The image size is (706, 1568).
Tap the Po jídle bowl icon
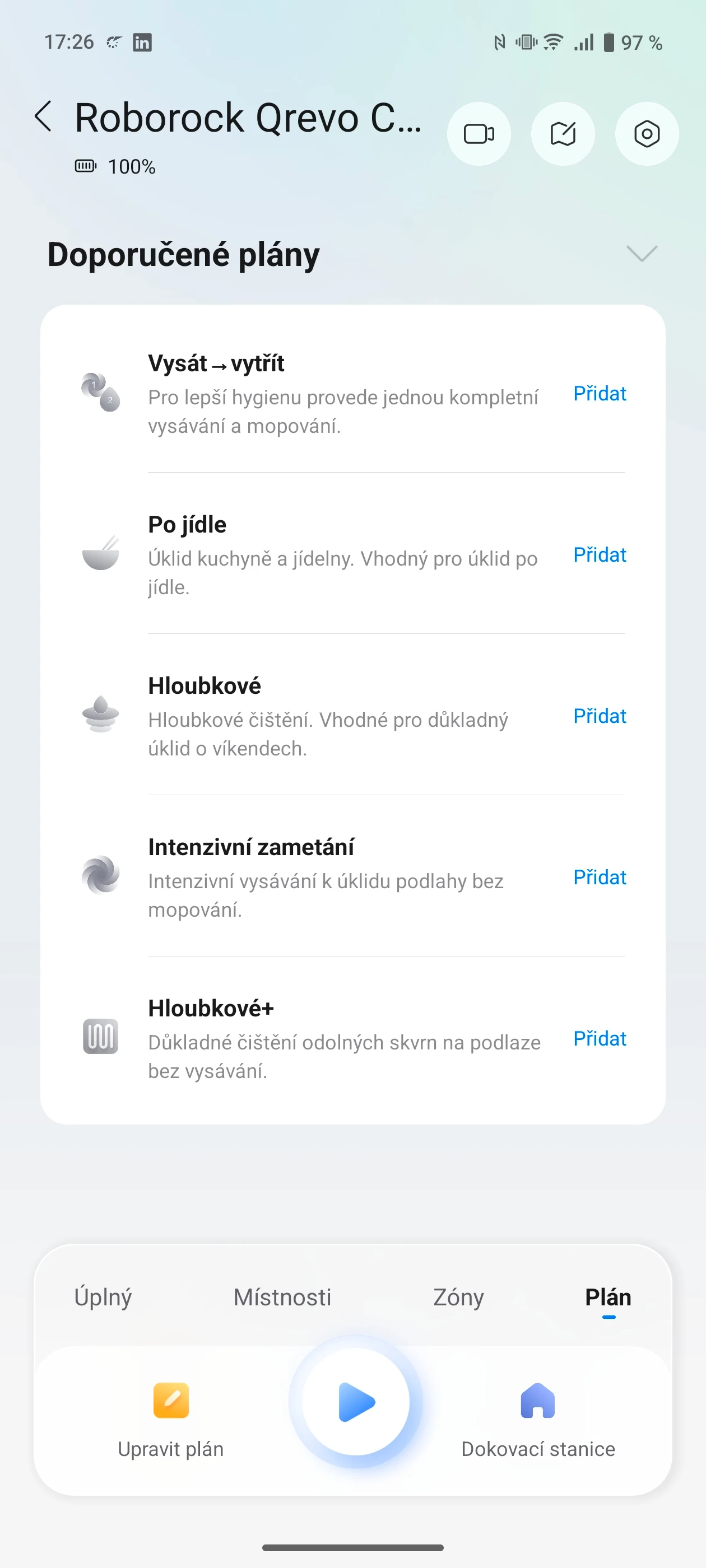100,554
